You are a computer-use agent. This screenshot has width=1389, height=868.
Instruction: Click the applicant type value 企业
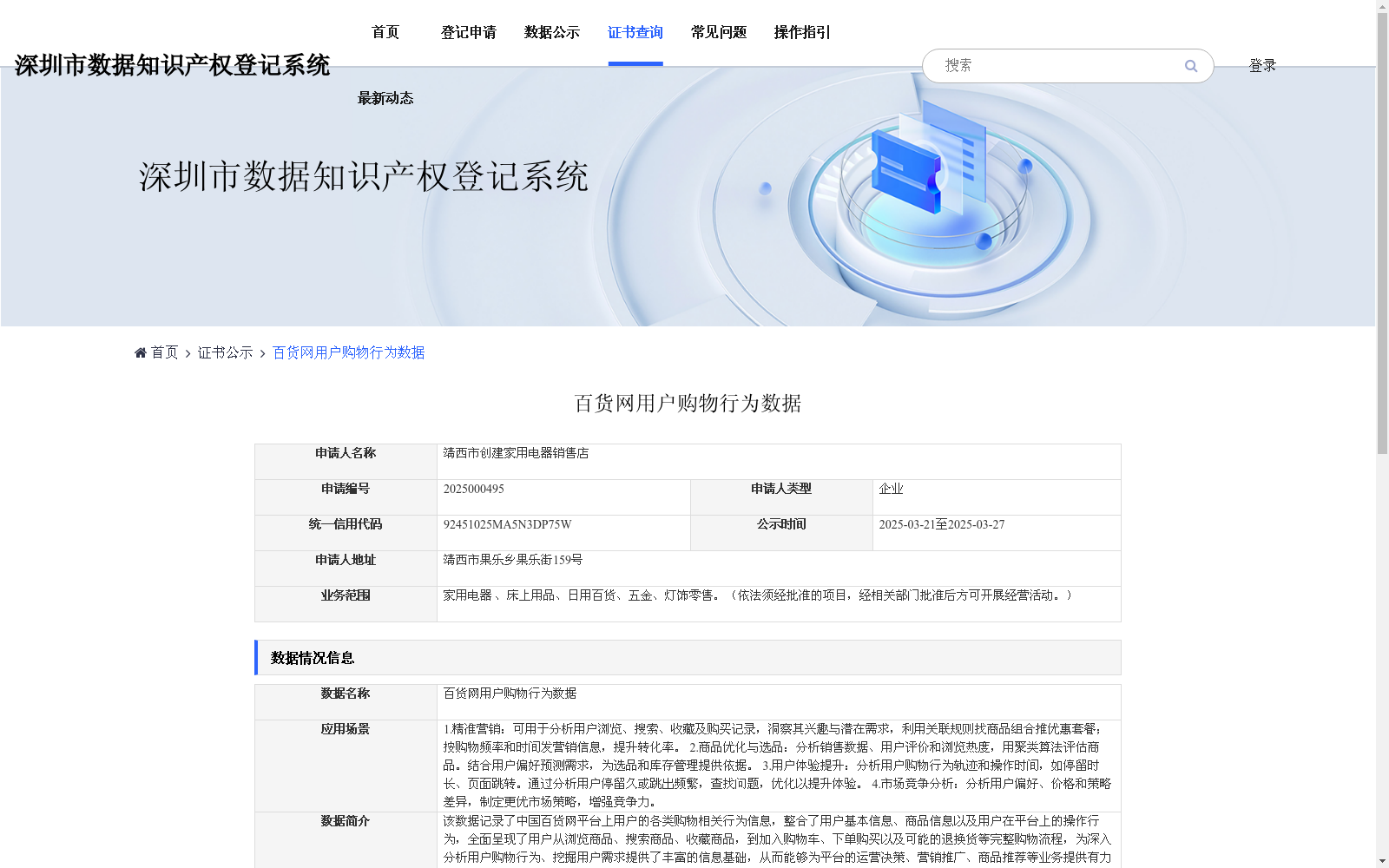click(891, 489)
